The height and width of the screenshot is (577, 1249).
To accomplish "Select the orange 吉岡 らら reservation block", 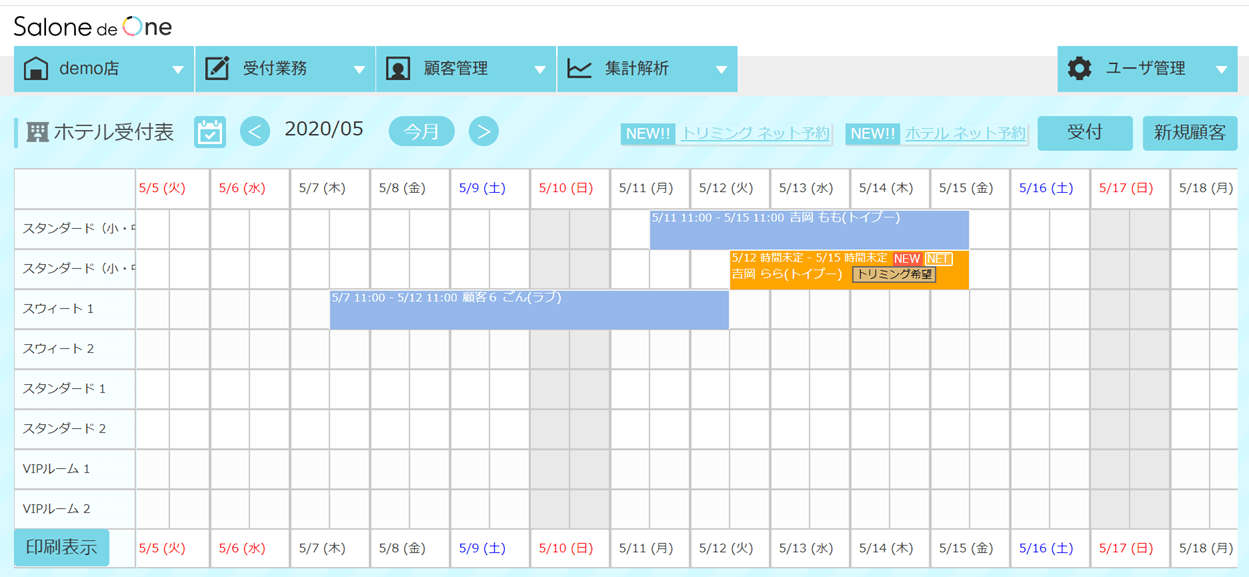I will [x=790, y=274].
